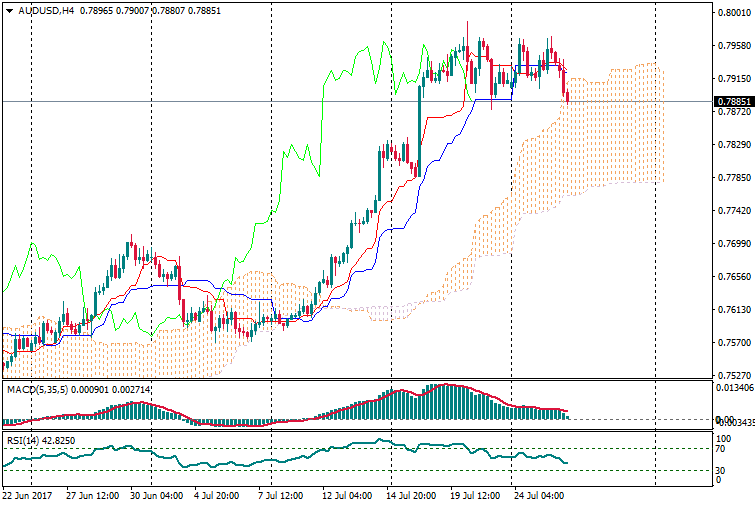This screenshot has width=755, height=507.
Task: Click the 7 Jul 12:00 time label
Action: coord(281,494)
